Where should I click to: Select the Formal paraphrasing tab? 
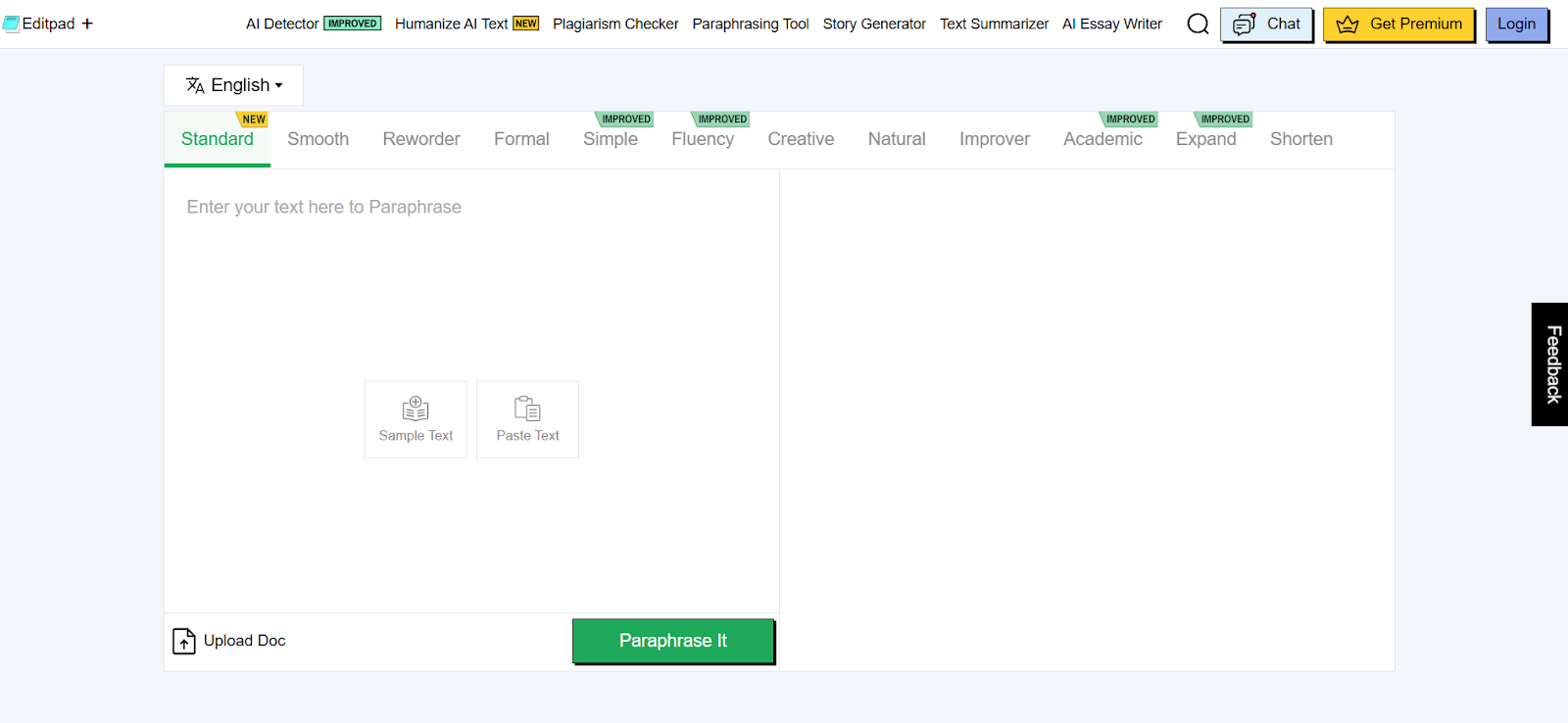(x=521, y=139)
